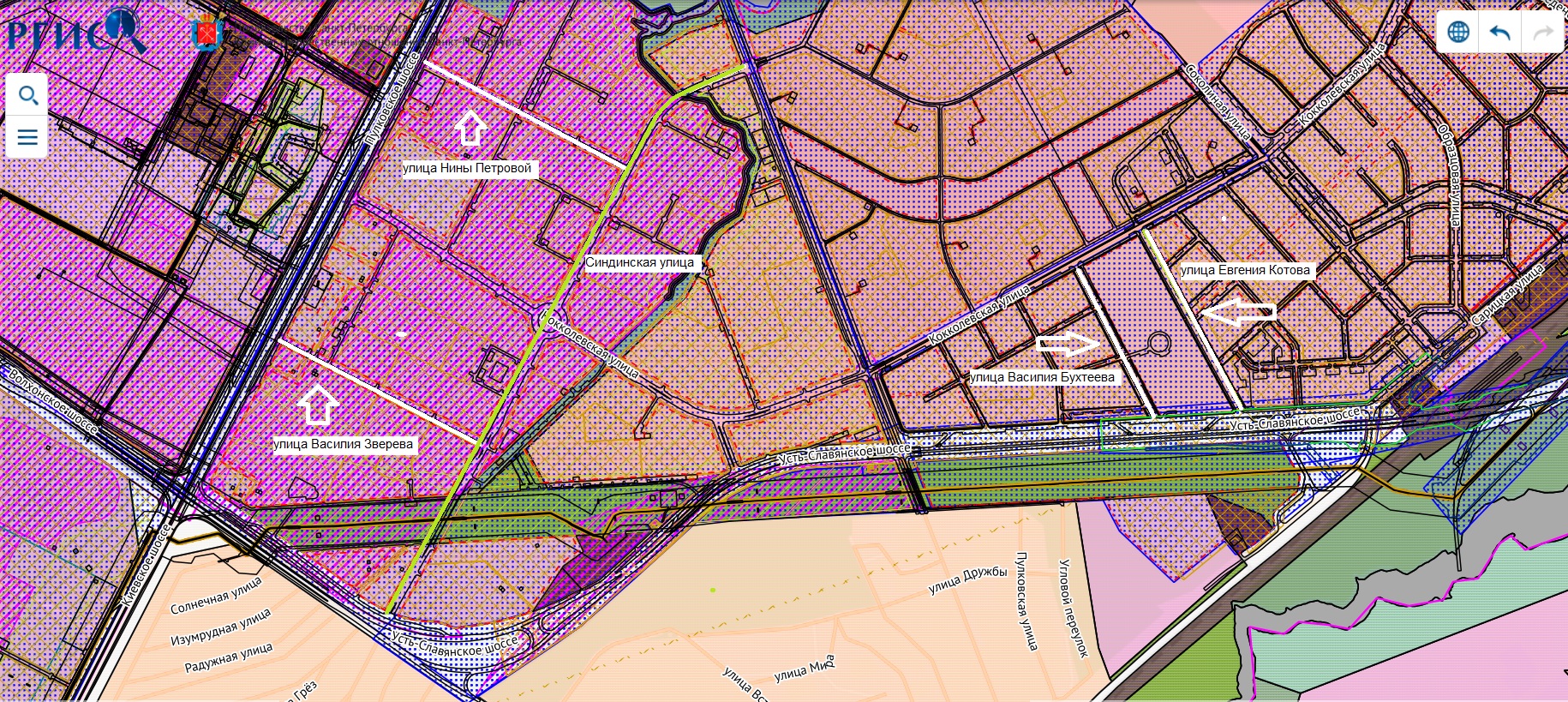
Task: Click arrow above улица Василия Зверева label
Action: tap(318, 404)
